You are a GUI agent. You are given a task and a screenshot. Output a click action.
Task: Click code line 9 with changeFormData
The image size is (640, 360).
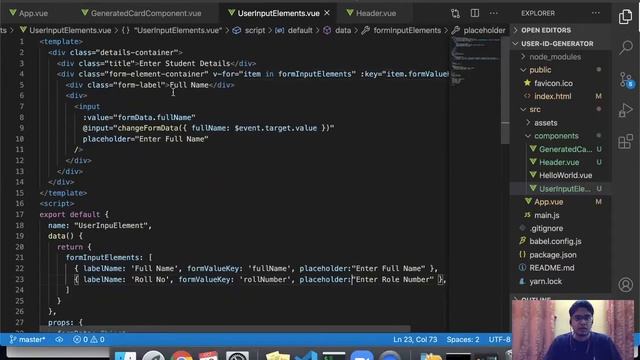click(x=208, y=128)
